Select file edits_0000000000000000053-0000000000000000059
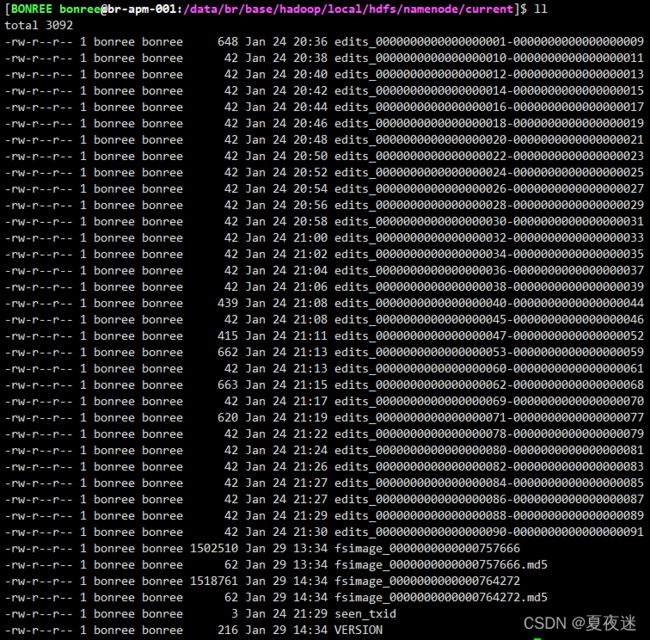 click(x=489, y=352)
